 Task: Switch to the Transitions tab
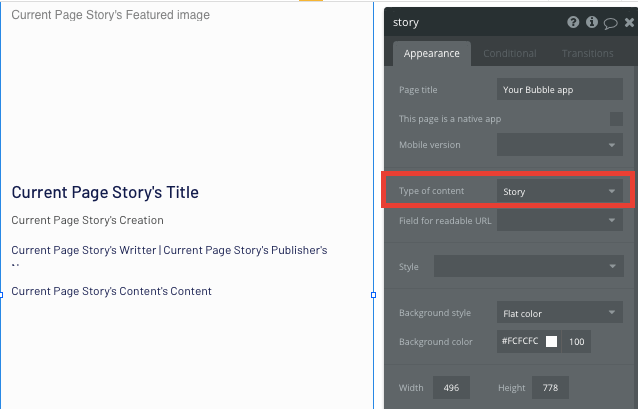click(588, 53)
